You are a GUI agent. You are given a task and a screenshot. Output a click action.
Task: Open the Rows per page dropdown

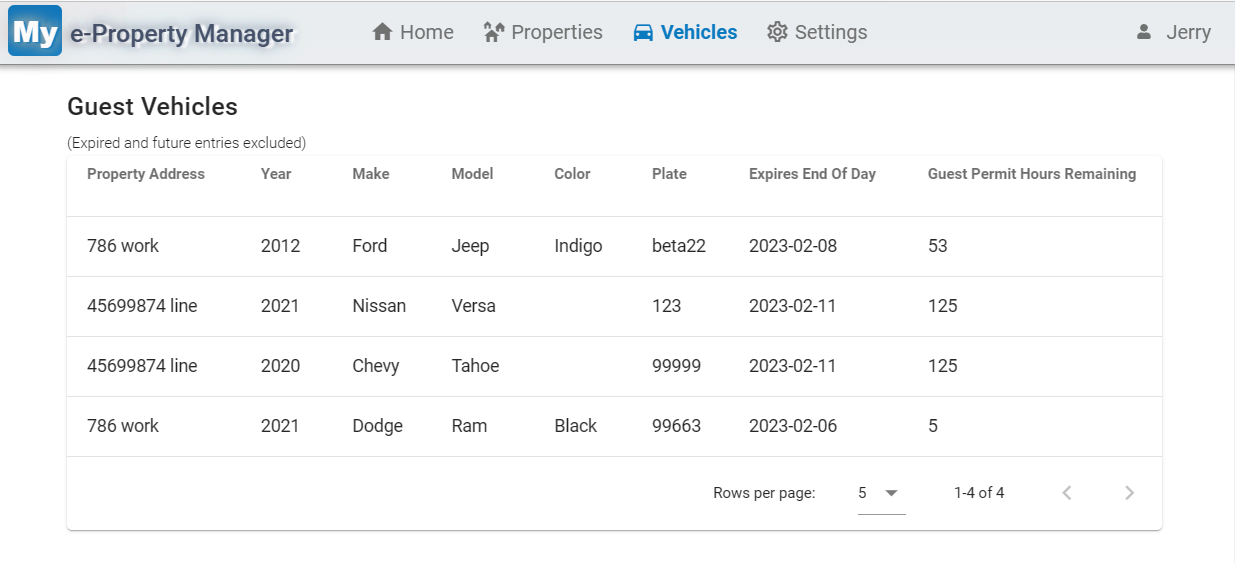pyautogui.click(x=881, y=493)
